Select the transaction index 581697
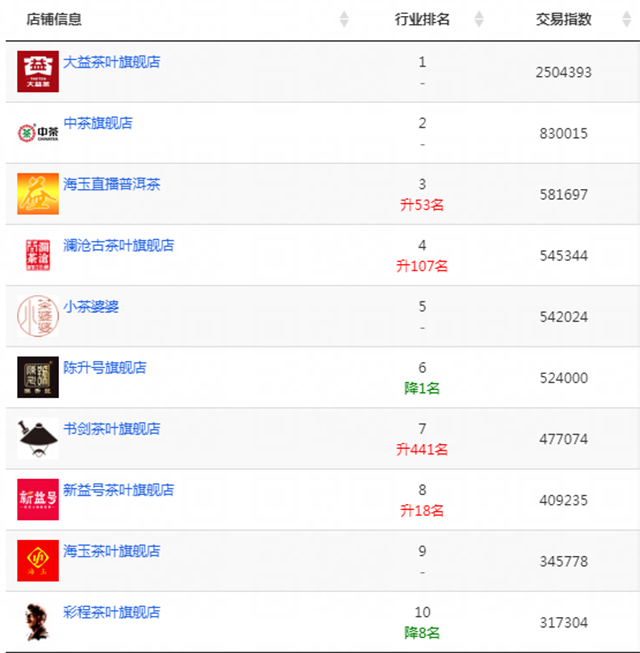This screenshot has height=653, width=640. [564, 194]
